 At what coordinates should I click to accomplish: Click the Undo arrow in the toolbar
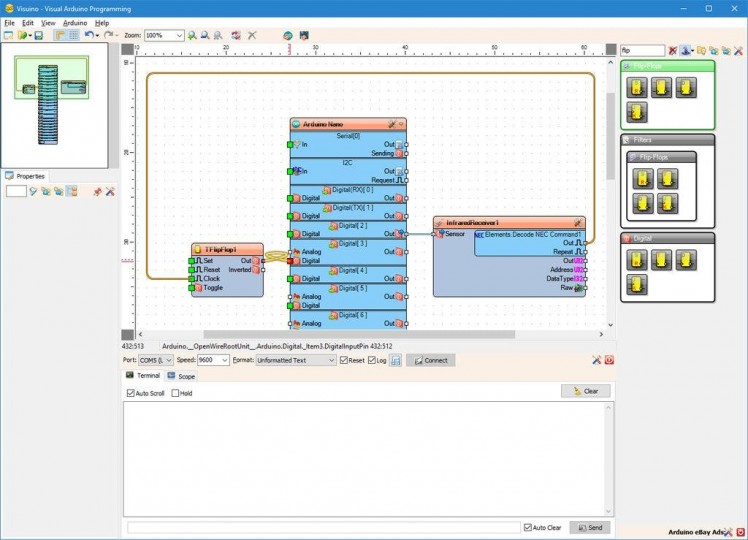88,35
